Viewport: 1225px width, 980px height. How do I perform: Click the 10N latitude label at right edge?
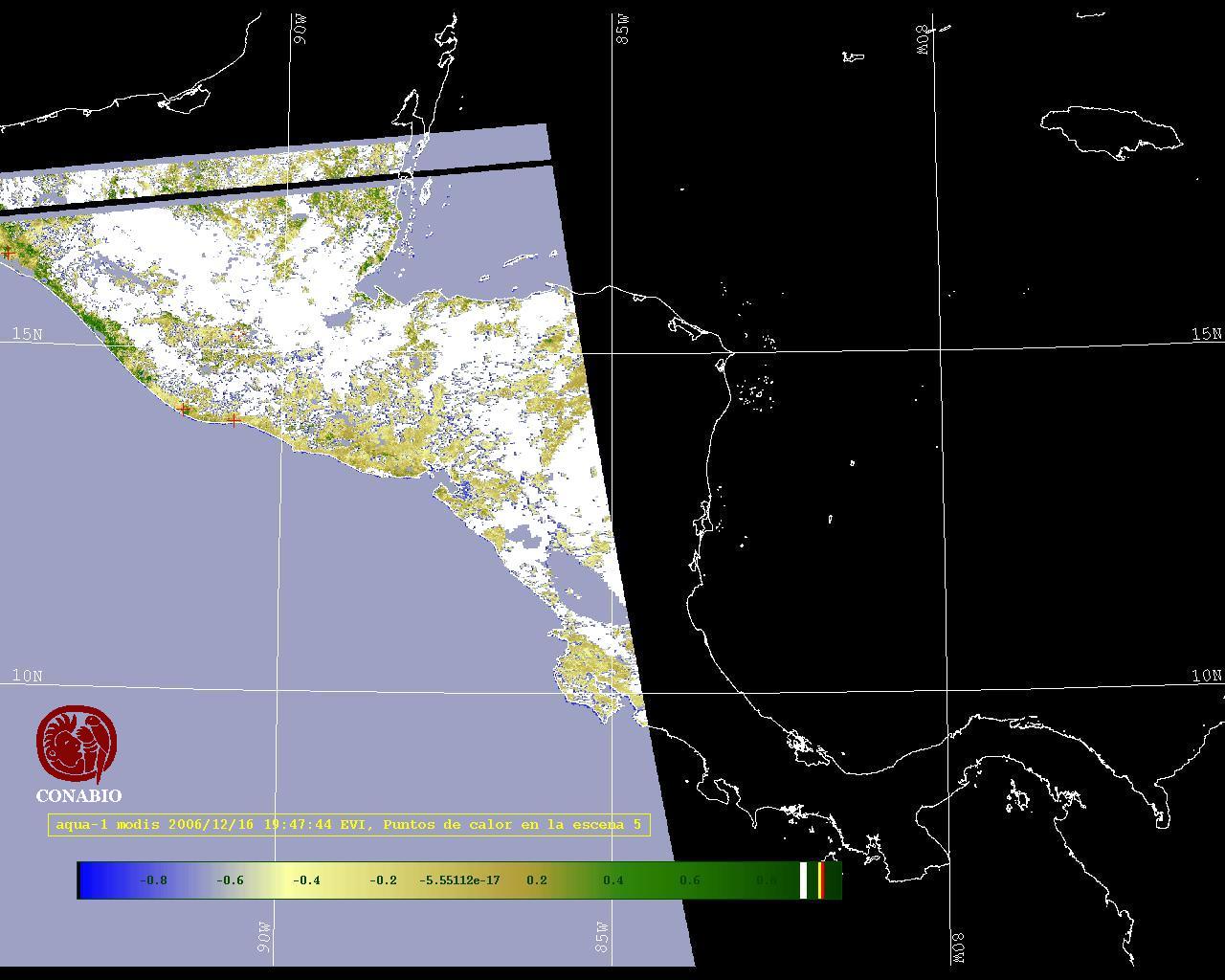click(x=1206, y=676)
